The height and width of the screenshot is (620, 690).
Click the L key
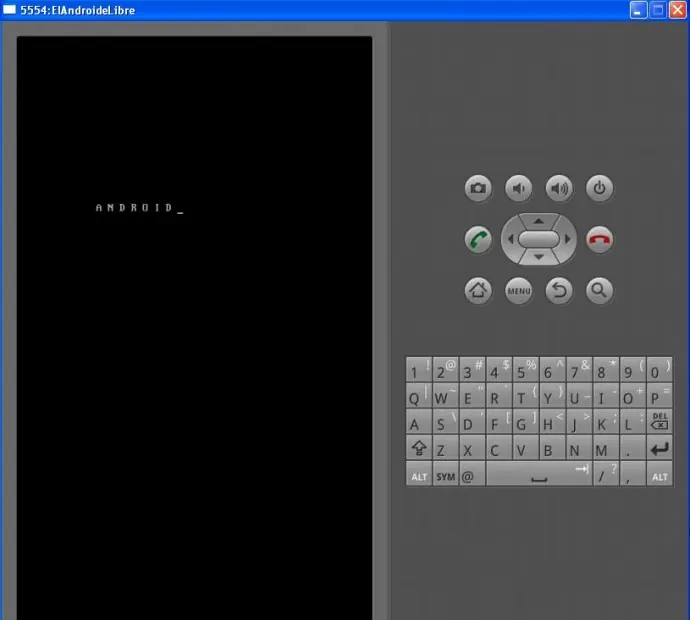point(633,422)
